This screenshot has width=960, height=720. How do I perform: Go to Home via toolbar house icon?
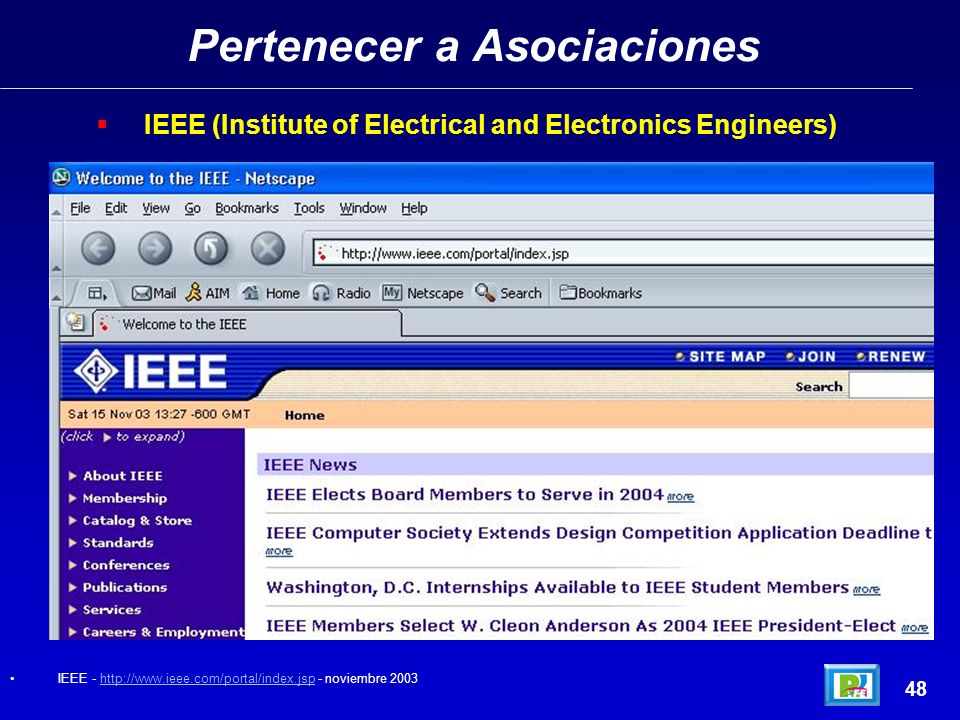click(270, 293)
